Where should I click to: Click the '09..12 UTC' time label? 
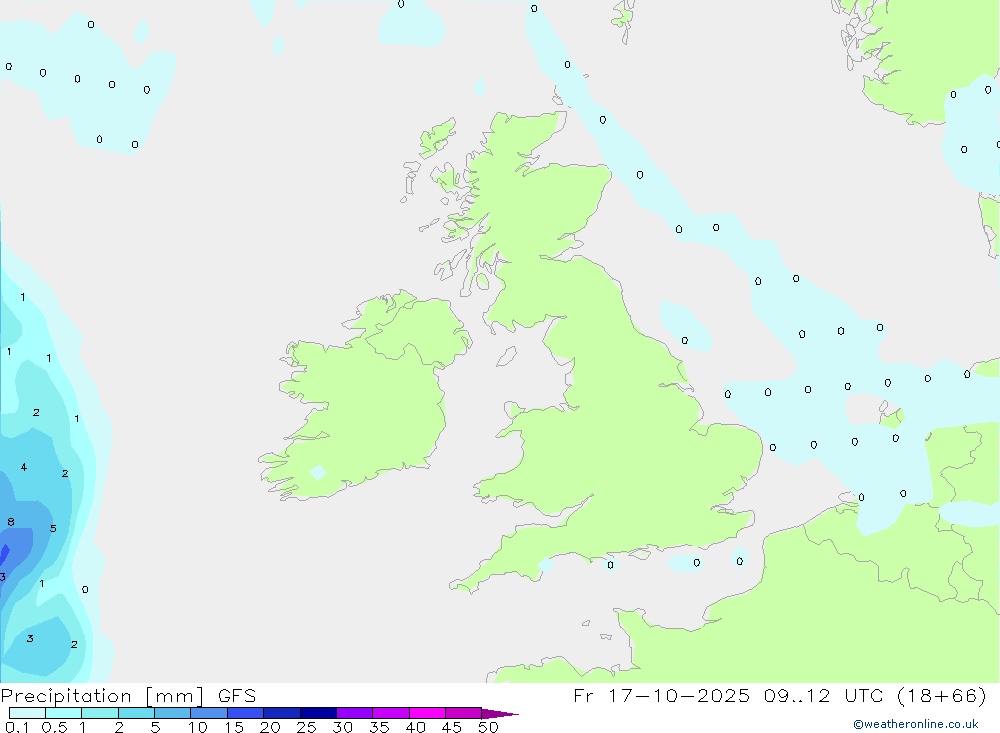coord(824,695)
